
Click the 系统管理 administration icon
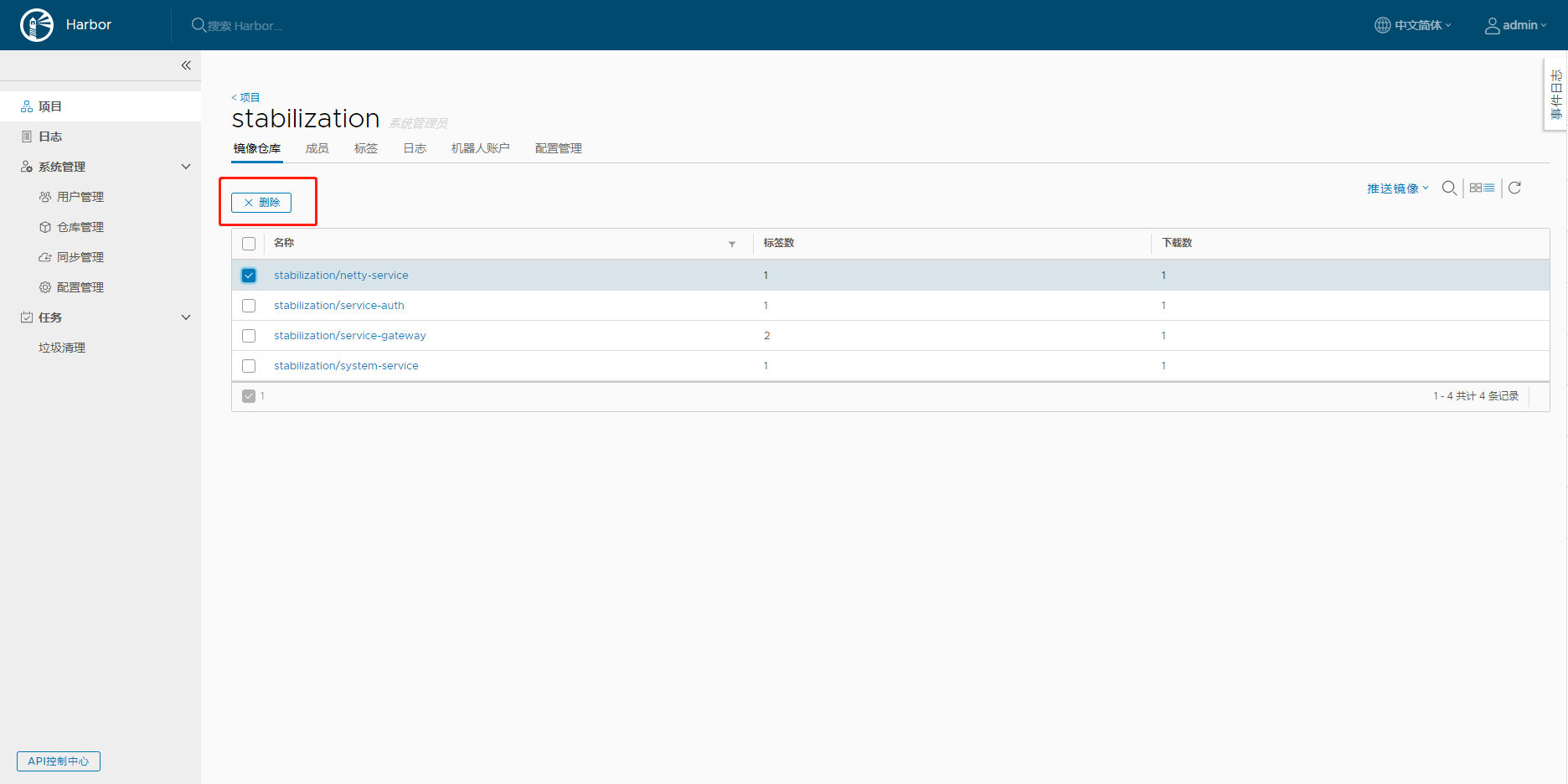point(27,167)
